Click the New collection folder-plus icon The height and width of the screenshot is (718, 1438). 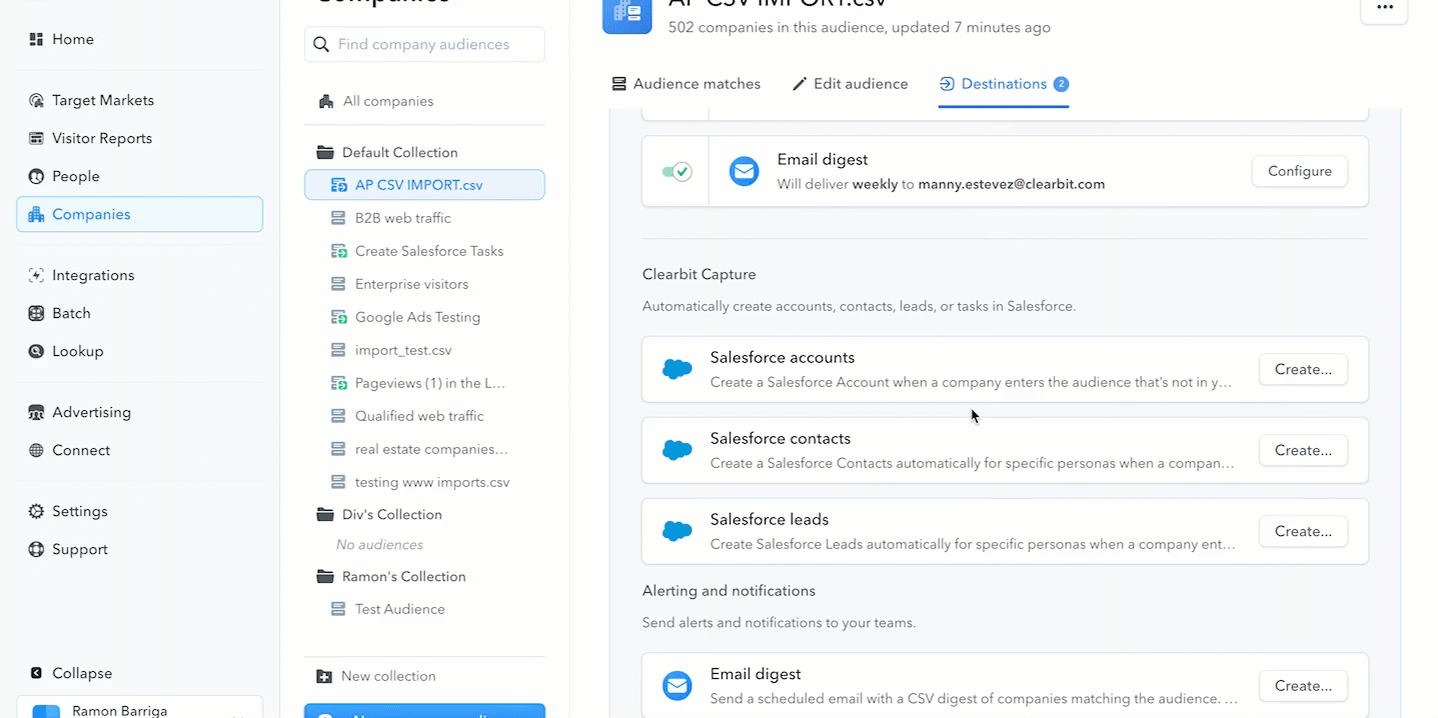(x=324, y=676)
